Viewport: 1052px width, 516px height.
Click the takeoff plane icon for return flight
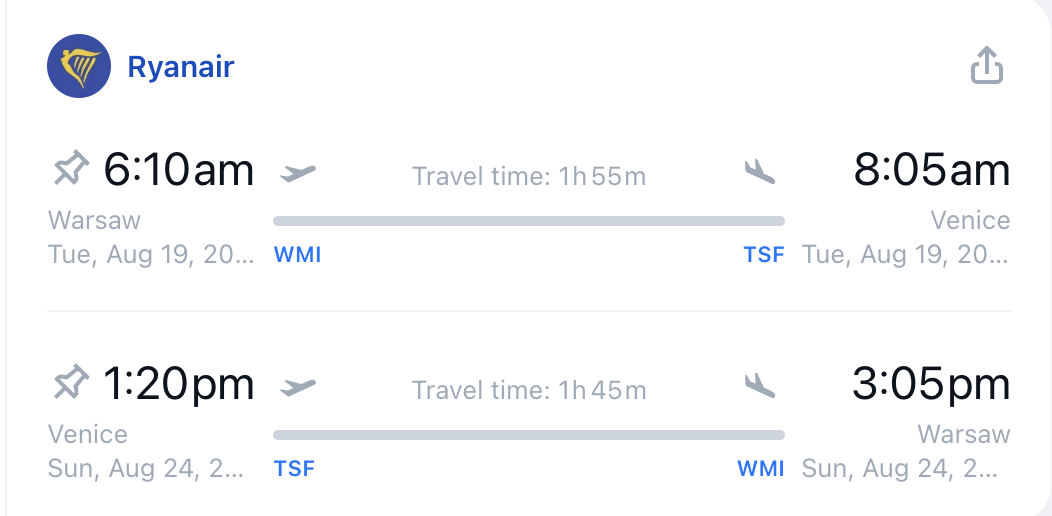coord(298,386)
